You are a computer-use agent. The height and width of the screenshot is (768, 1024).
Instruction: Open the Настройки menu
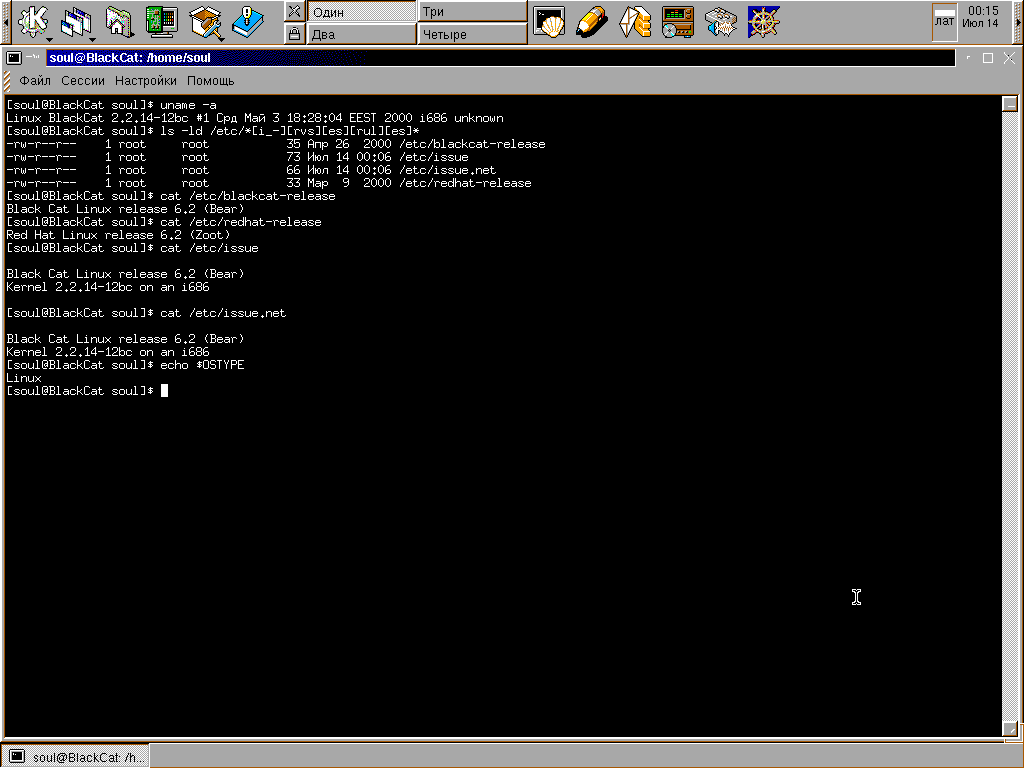click(x=146, y=80)
